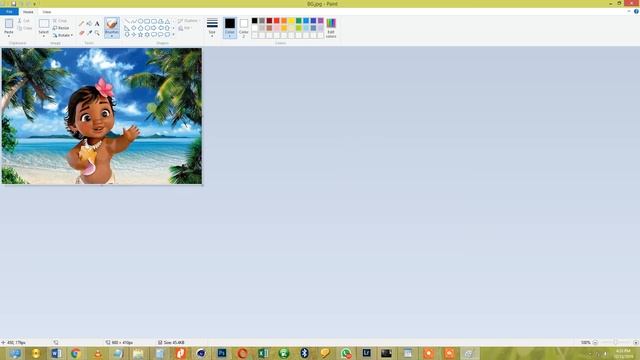This screenshot has height=360, width=640.
Task: Open Chrome from the taskbar
Action: click(76, 353)
